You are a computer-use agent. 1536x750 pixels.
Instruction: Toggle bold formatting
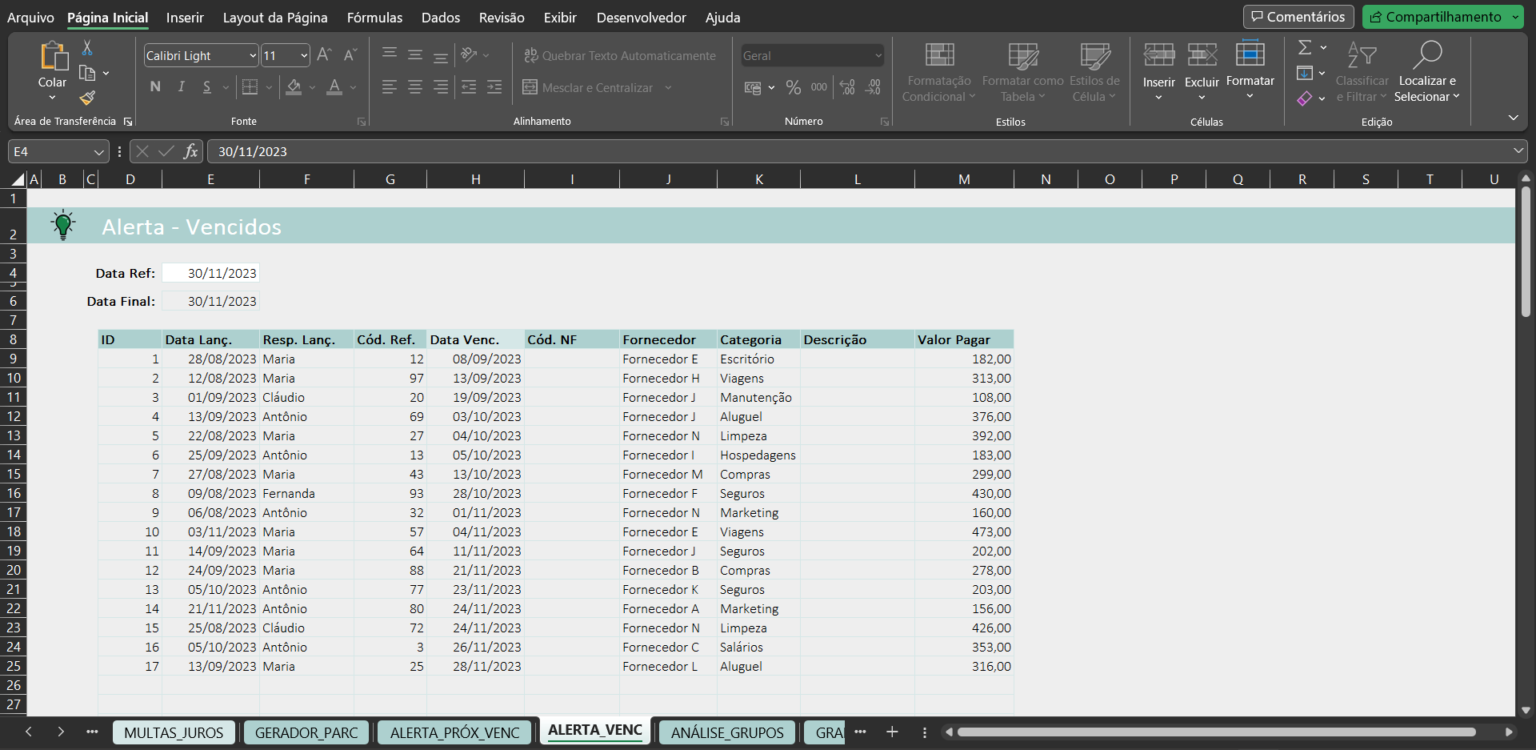pyautogui.click(x=155, y=87)
